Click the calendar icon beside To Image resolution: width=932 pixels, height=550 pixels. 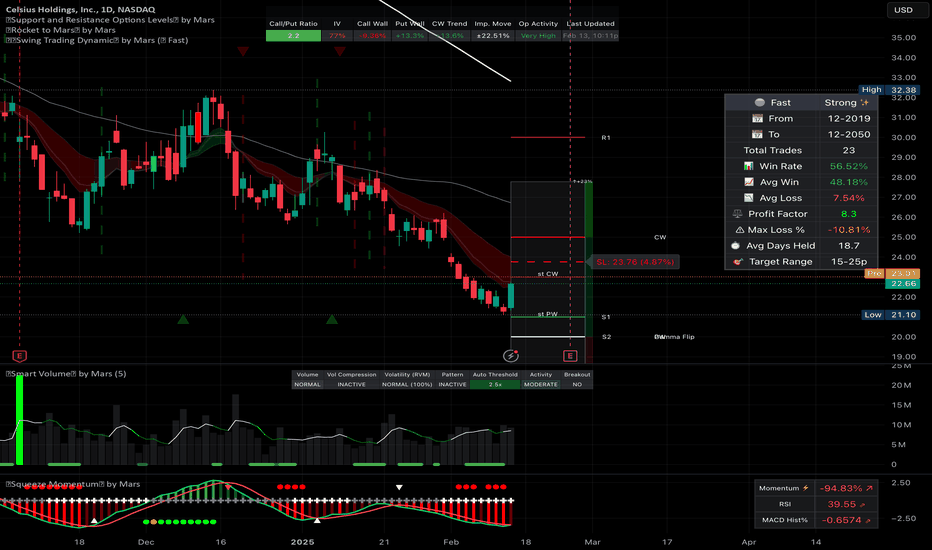pyautogui.click(x=757, y=134)
